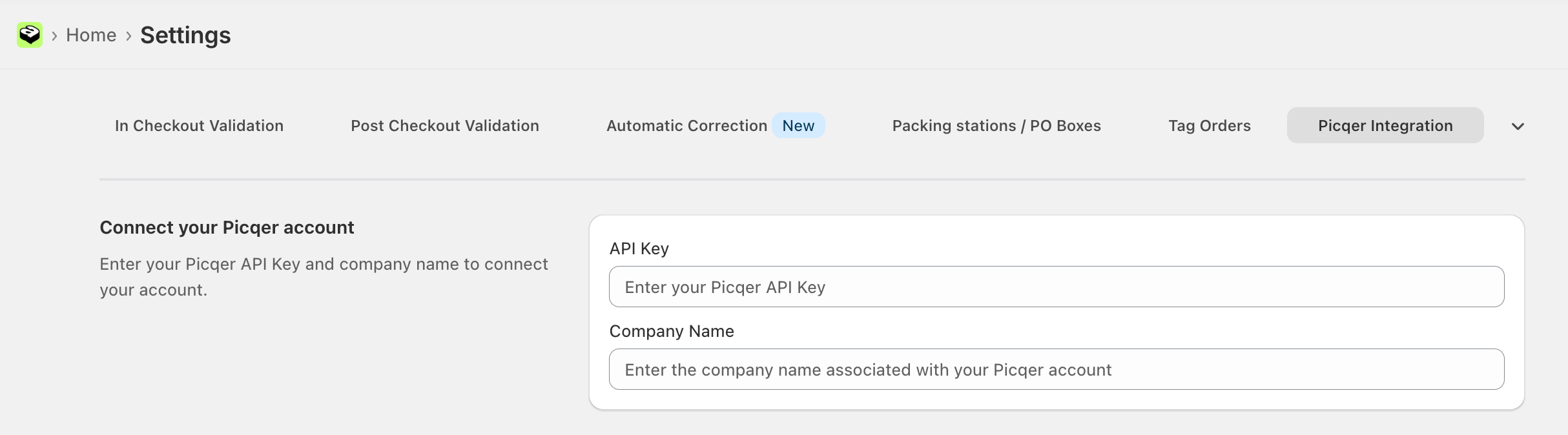Viewport: 1568px width, 435px height.
Task: Open the Packing stations / PO Boxes tab
Action: click(x=996, y=125)
